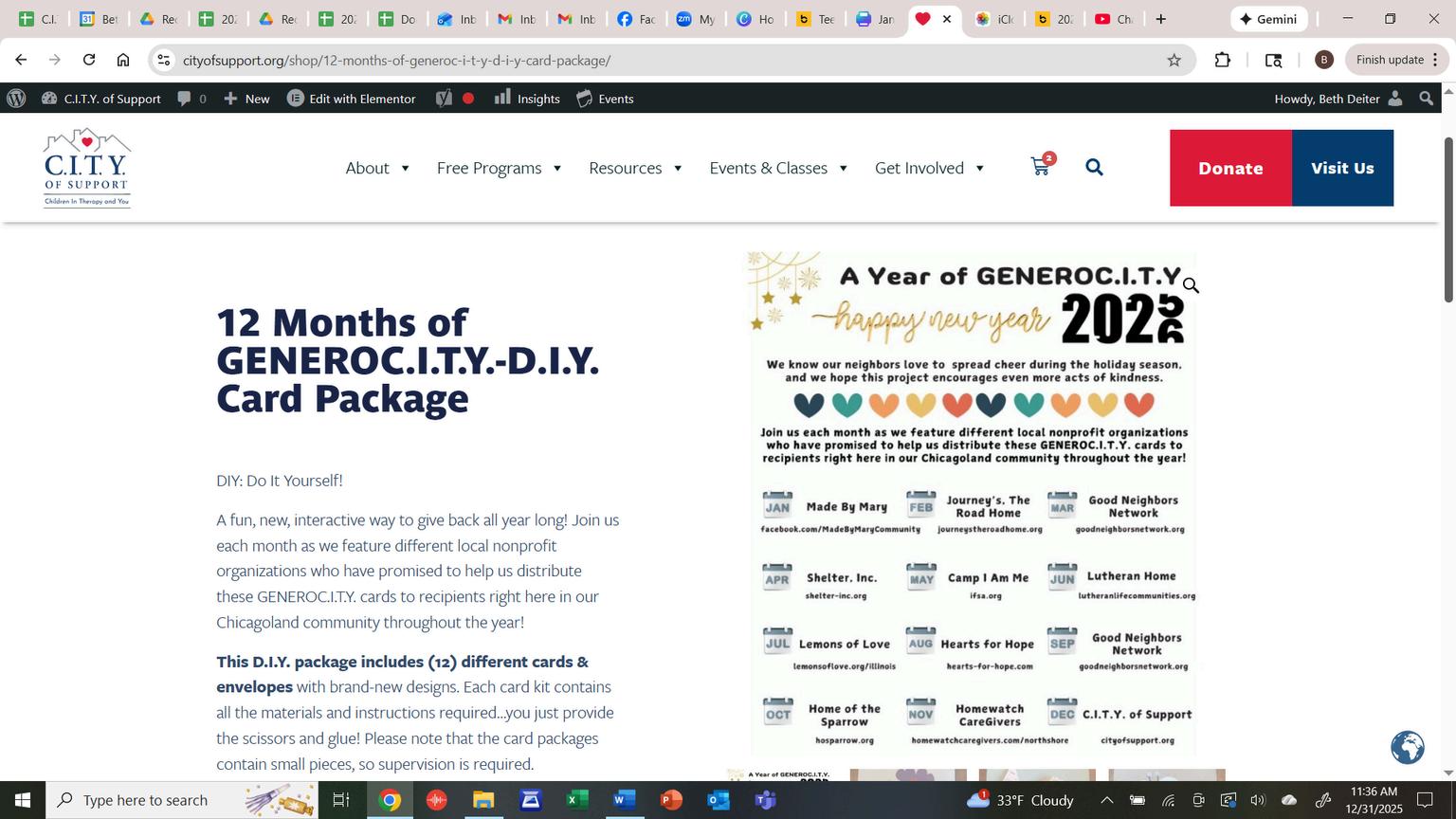The height and width of the screenshot is (819, 1456).
Task: Open the site search magnifier in navigation
Action: click(x=1094, y=168)
